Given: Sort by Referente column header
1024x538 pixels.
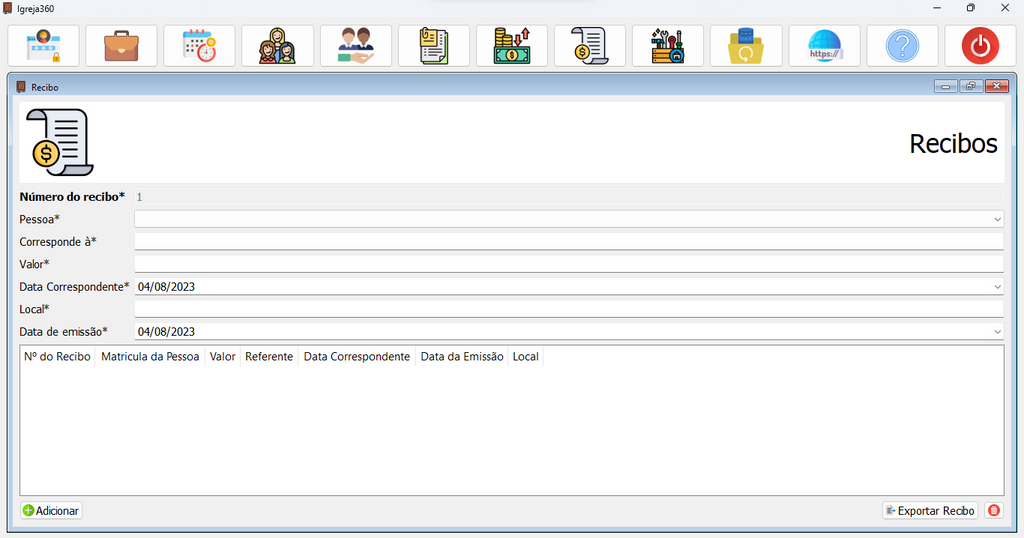Looking at the screenshot, I should pos(269,356).
